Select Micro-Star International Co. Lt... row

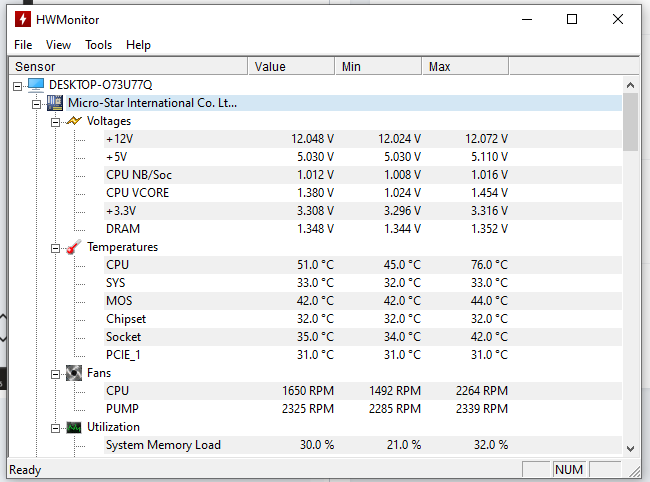[344, 103]
